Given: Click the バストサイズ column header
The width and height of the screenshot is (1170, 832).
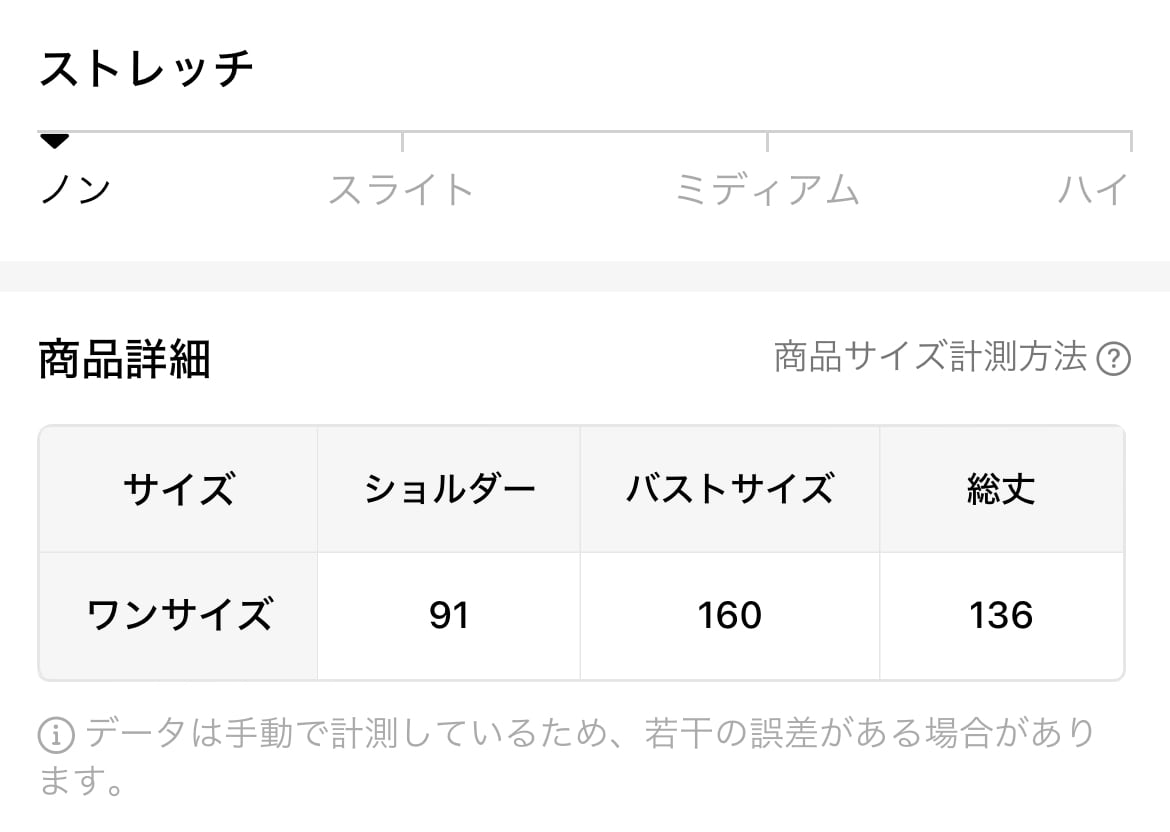Looking at the screenshot, I should [x=730, y=490].
